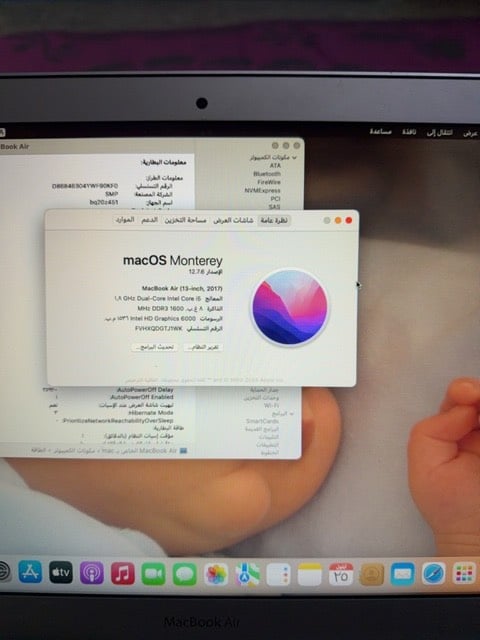Click battery device name bq20z451
The width and height of the screenshot is (480, 640).
(x=104, y=202)
